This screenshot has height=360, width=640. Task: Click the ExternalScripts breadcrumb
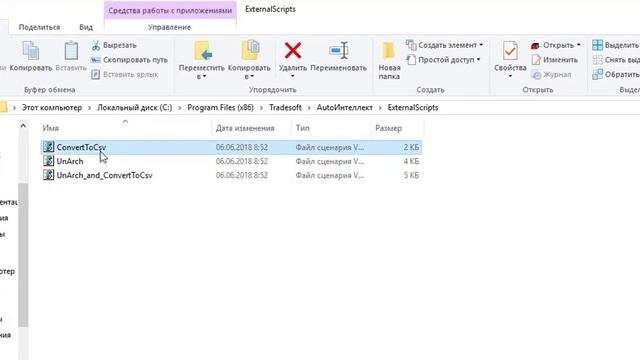coord(413,108)
